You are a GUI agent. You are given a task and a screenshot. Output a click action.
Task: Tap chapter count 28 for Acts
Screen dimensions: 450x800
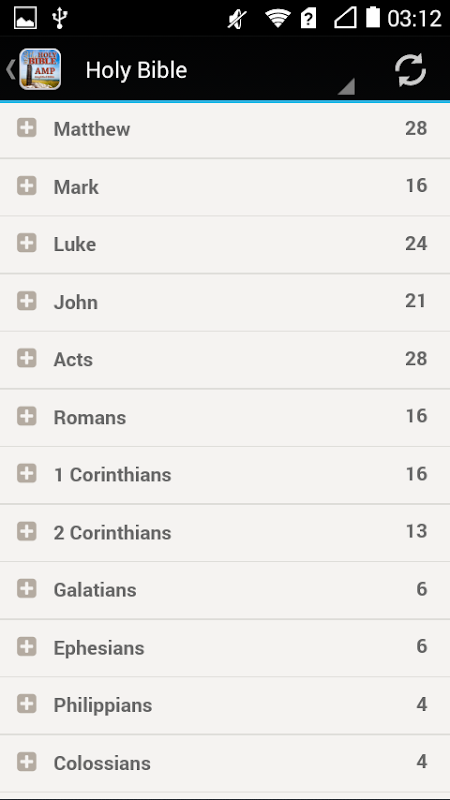point(416,359)
